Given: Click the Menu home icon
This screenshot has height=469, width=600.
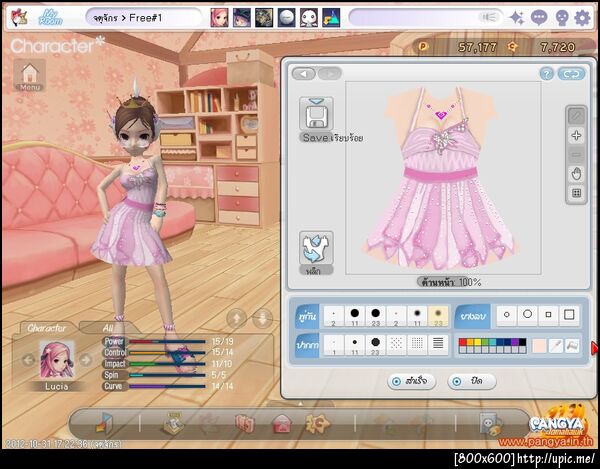Looking at the screenshot, I should pos(30,75).
